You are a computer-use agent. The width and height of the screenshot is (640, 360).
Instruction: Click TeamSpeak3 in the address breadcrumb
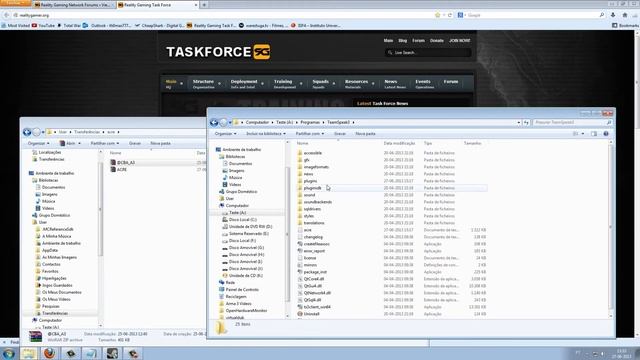[338, 122]
